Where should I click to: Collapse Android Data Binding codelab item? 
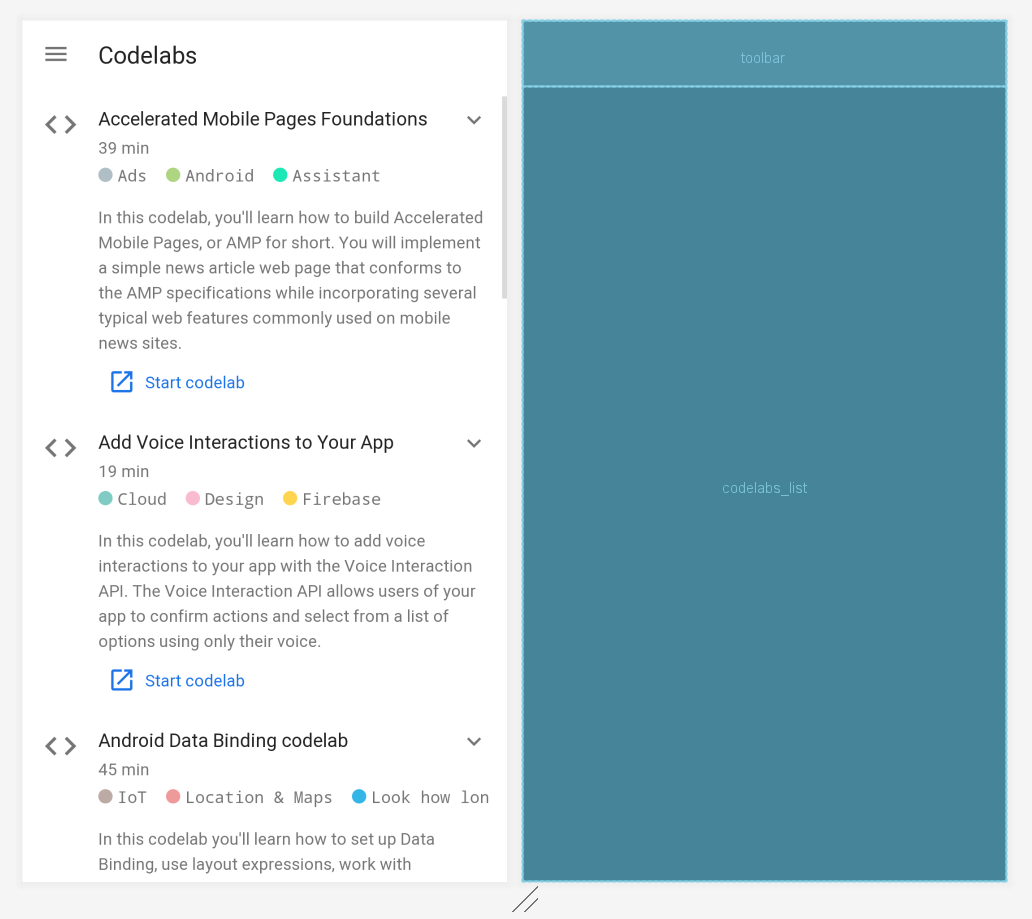(x=474, y=741)
